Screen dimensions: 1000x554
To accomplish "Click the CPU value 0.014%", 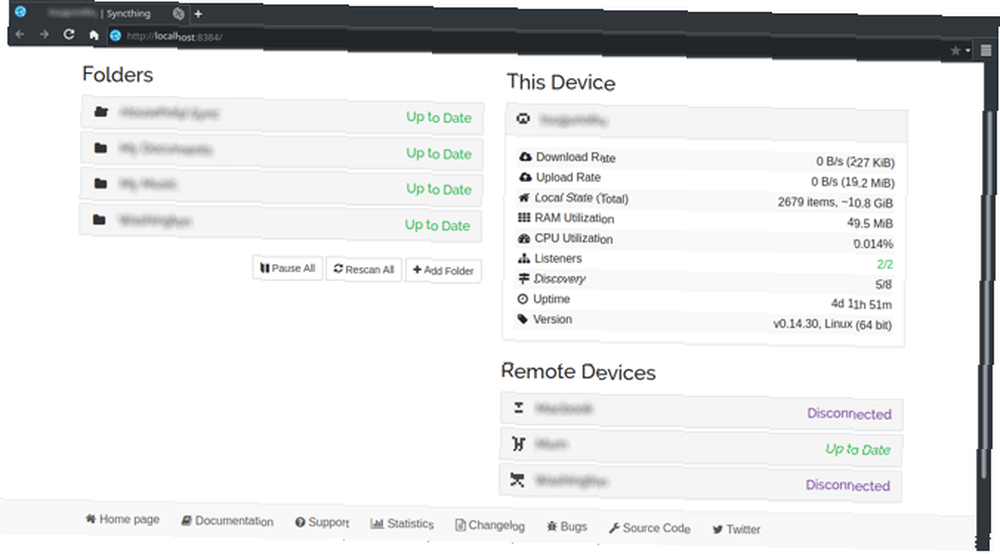I will click(x=873, y=244).
